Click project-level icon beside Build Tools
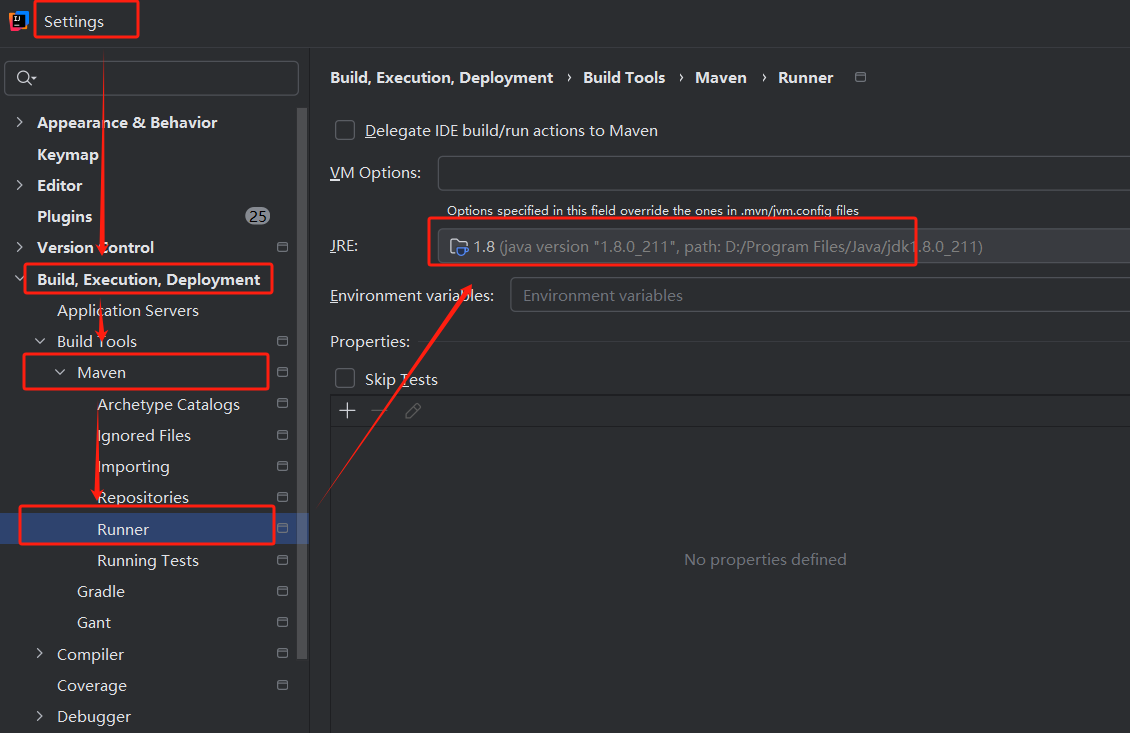Image resolution: width=1130 pixels, height=733 pixels. point(282,341)
